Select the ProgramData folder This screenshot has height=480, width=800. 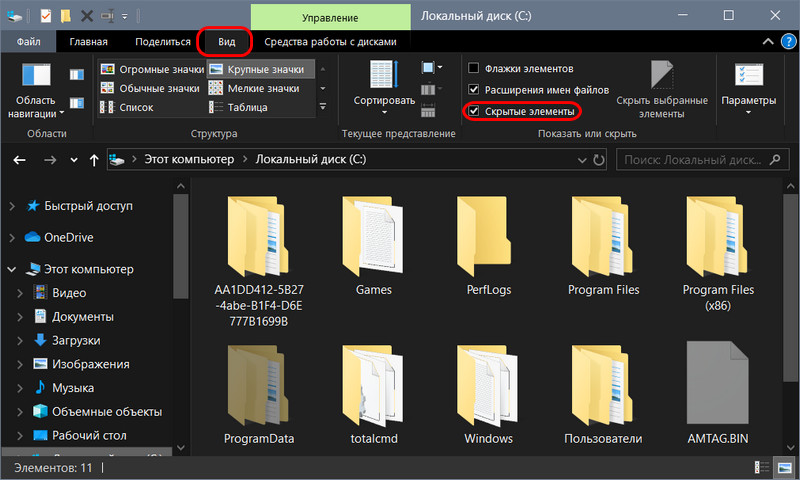(259, 394)
